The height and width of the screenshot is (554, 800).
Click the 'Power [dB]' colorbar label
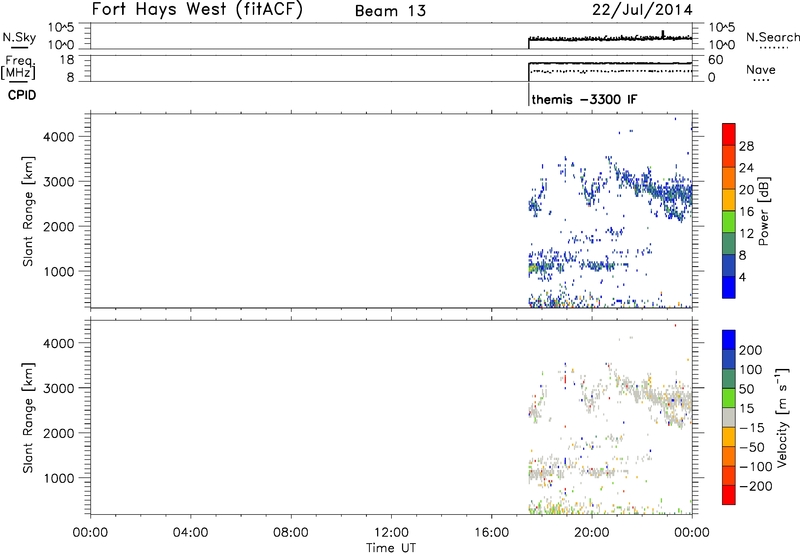pyautogui.click(x=763, y=211)
